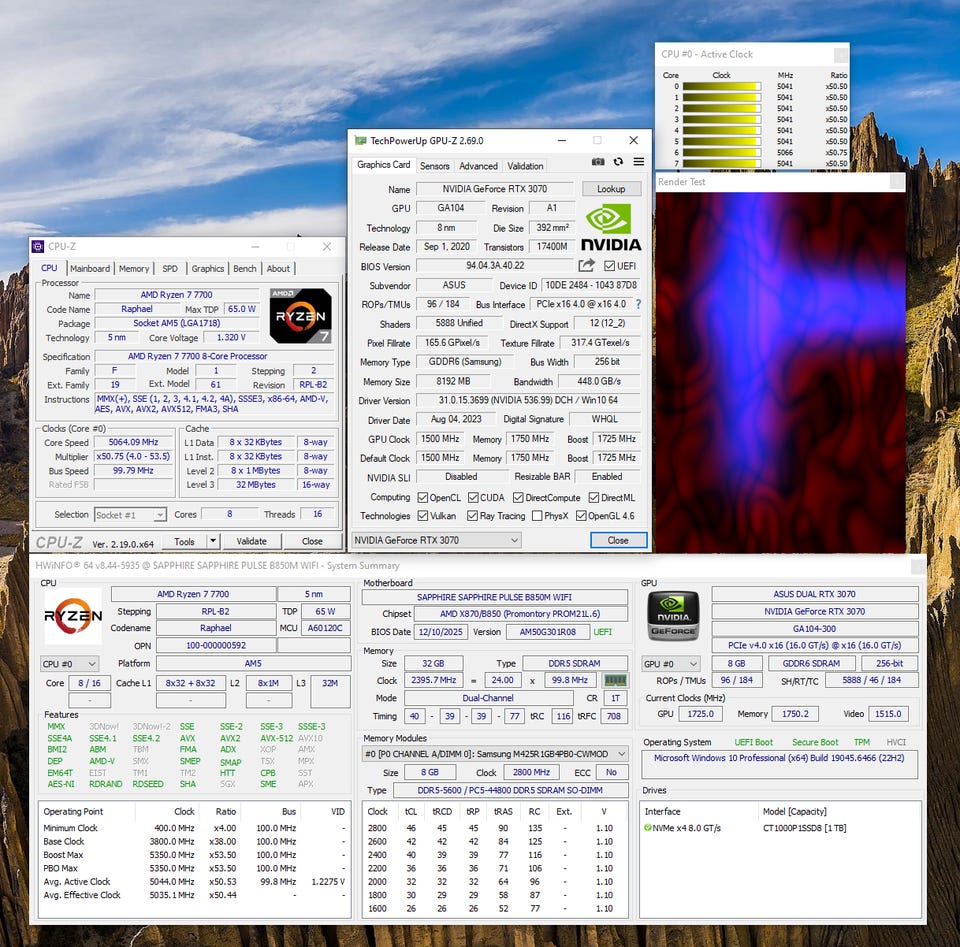Click the Core 0 clock bar in Active Clock
The width and height of the screenshot is (960, 947).
pos(721,86)
